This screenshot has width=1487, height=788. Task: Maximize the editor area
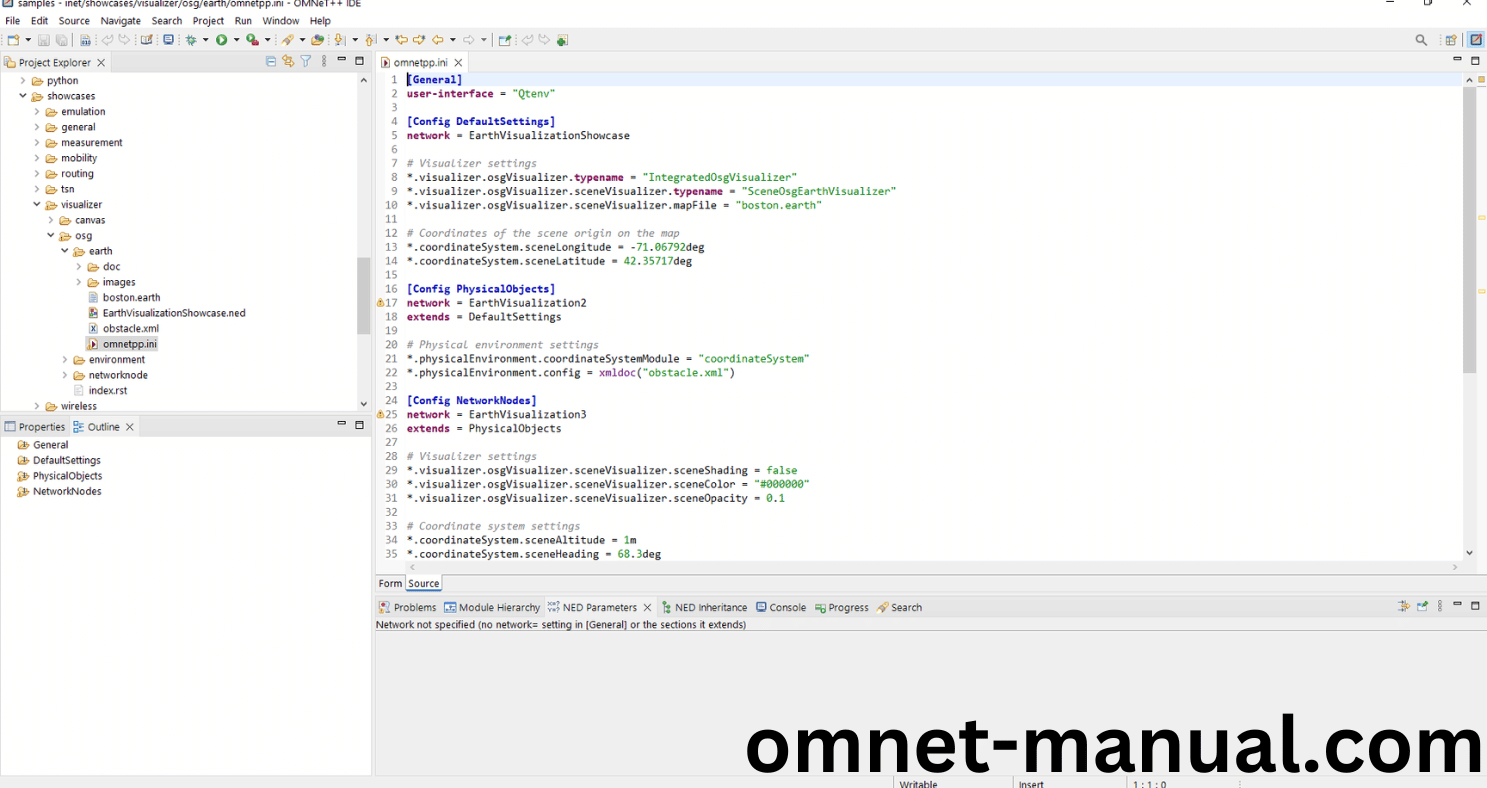point(1474,60)
